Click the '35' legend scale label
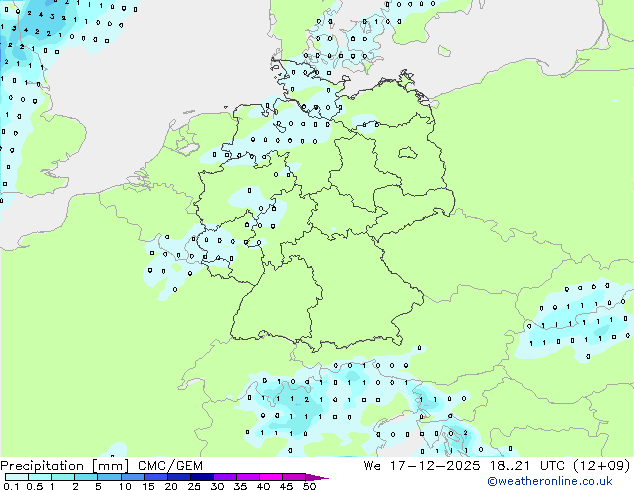Image resolution: width=634 pixels, height=490 pixels. point(240,486)
